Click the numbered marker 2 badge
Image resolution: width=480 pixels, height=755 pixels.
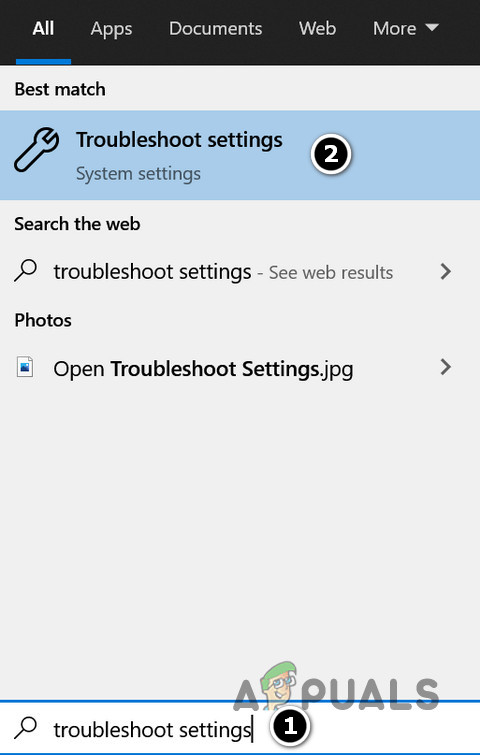331,155
